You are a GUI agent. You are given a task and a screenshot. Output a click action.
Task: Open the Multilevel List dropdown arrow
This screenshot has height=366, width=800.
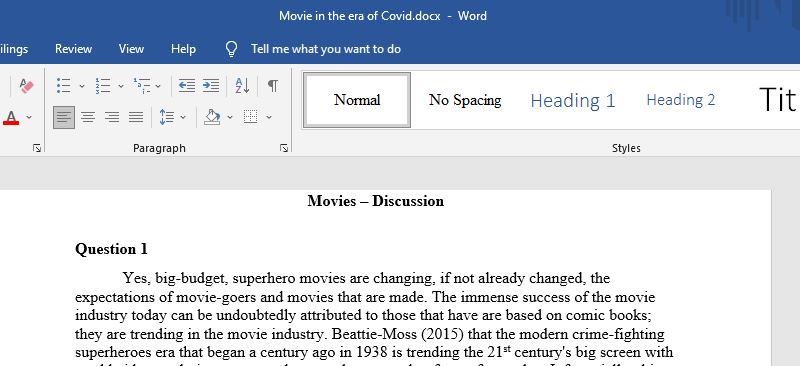coord(158,86)
